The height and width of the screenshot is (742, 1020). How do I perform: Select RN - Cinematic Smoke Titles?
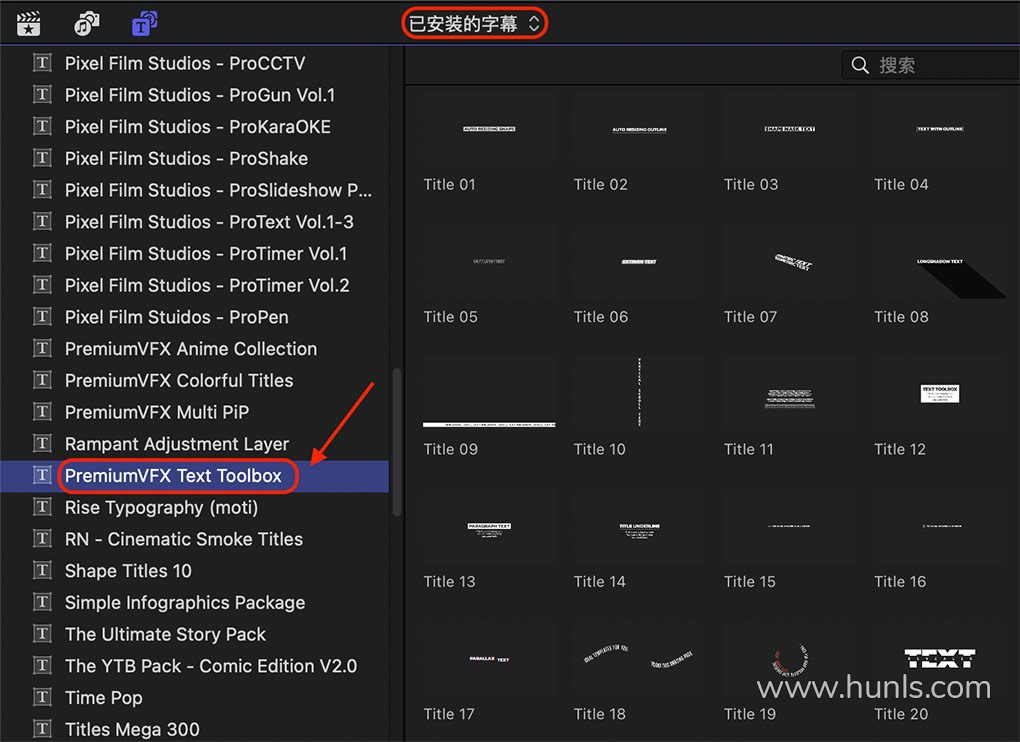click(x=195, y=539)
